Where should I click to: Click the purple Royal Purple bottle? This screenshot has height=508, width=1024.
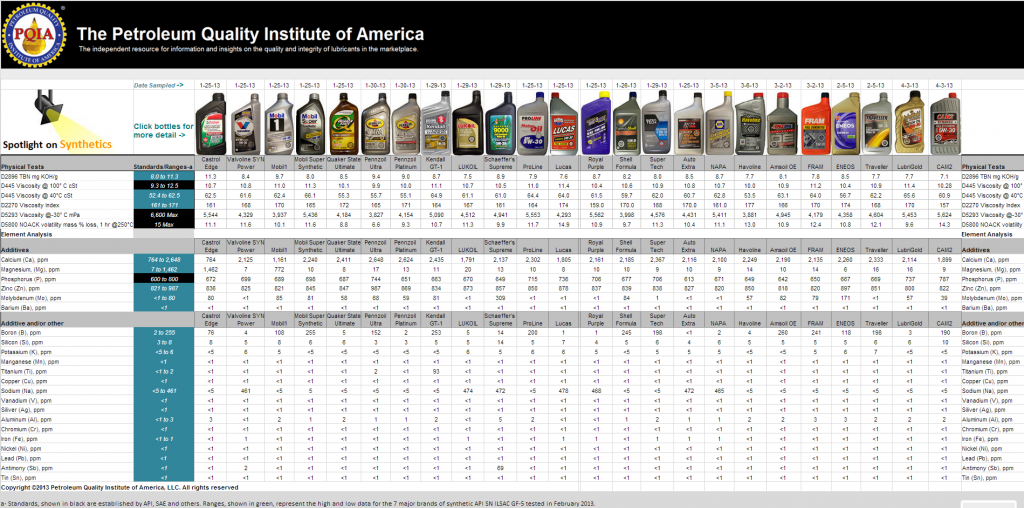(x=596, y=123)
